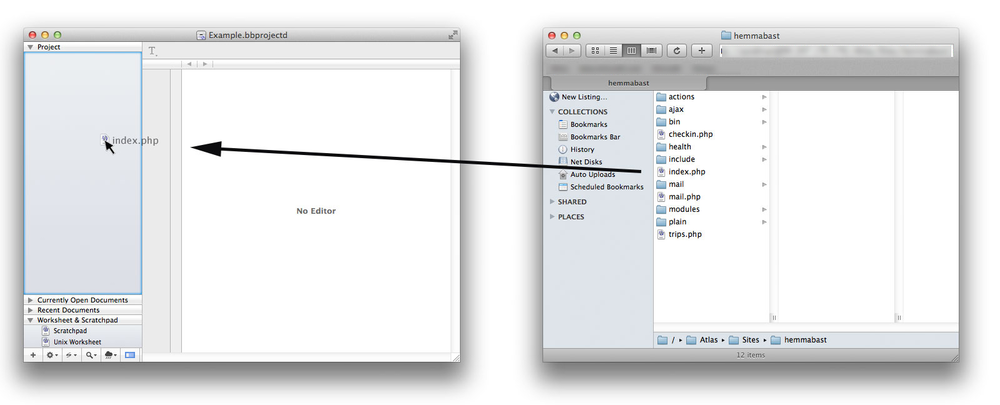The height and width of the screenshot is (405, 1000).
Task: Click the COLLECTIONS group header
Action: tap(582, 112)
